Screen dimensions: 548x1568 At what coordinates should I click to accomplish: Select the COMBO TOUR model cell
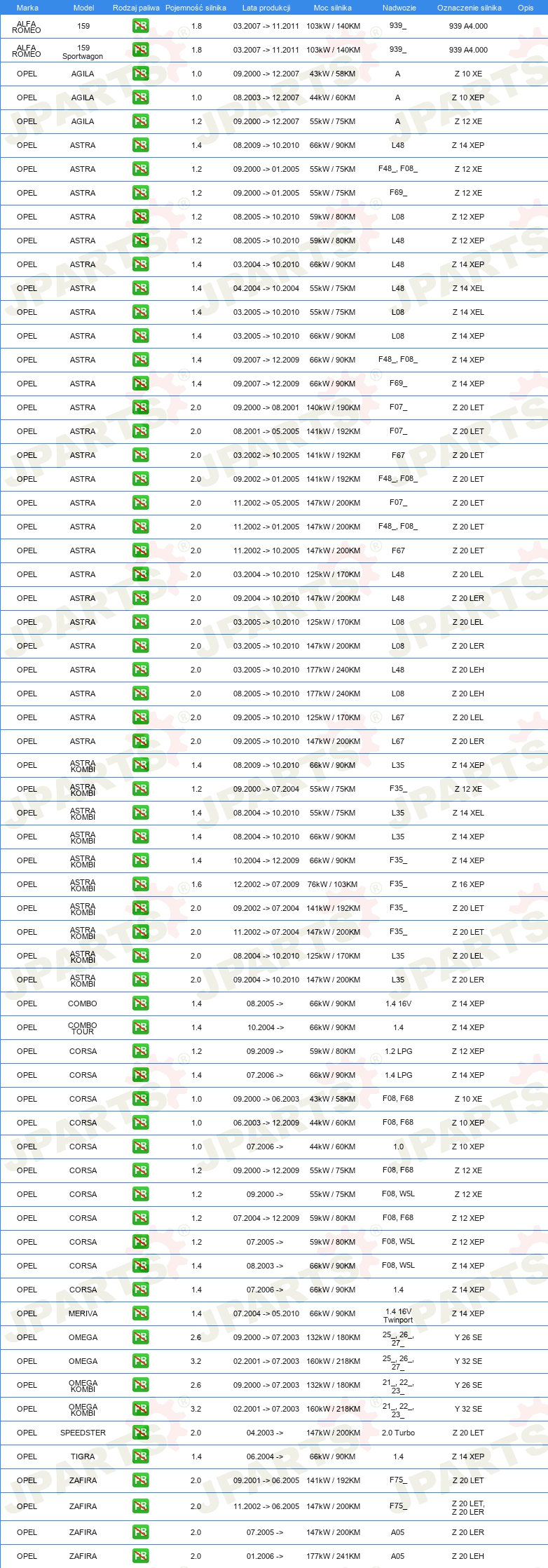[83, 1028]
